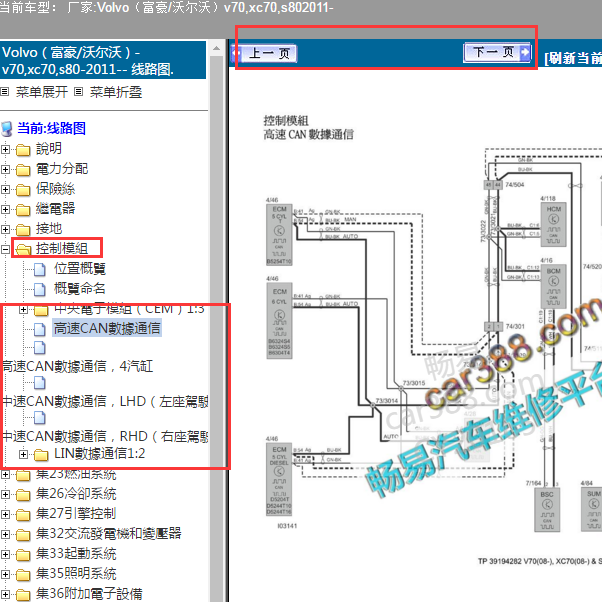Click folder icon of 說明
This screenshot has width=602, height=602.
click(x=23, y=150)
